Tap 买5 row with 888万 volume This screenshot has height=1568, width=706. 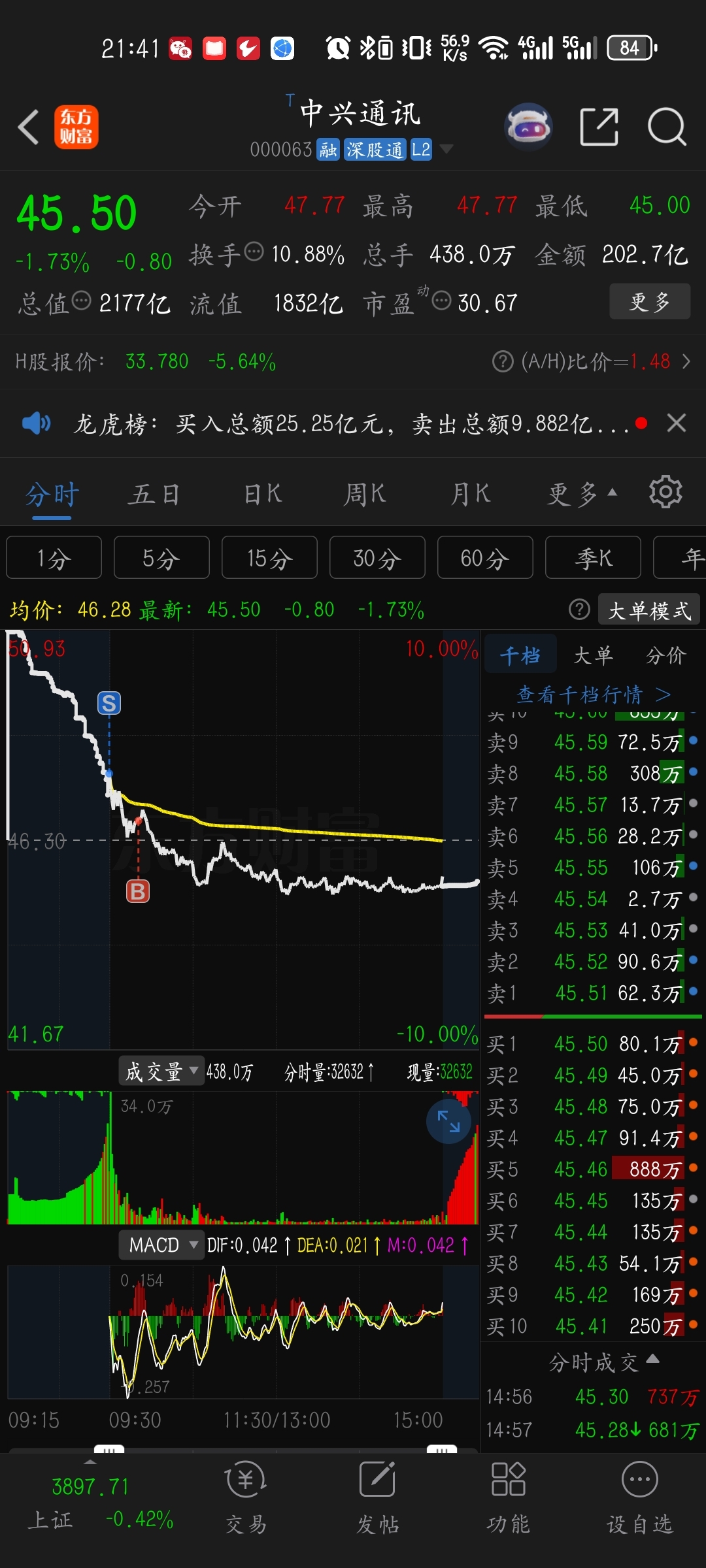(x=593, y=1169)
